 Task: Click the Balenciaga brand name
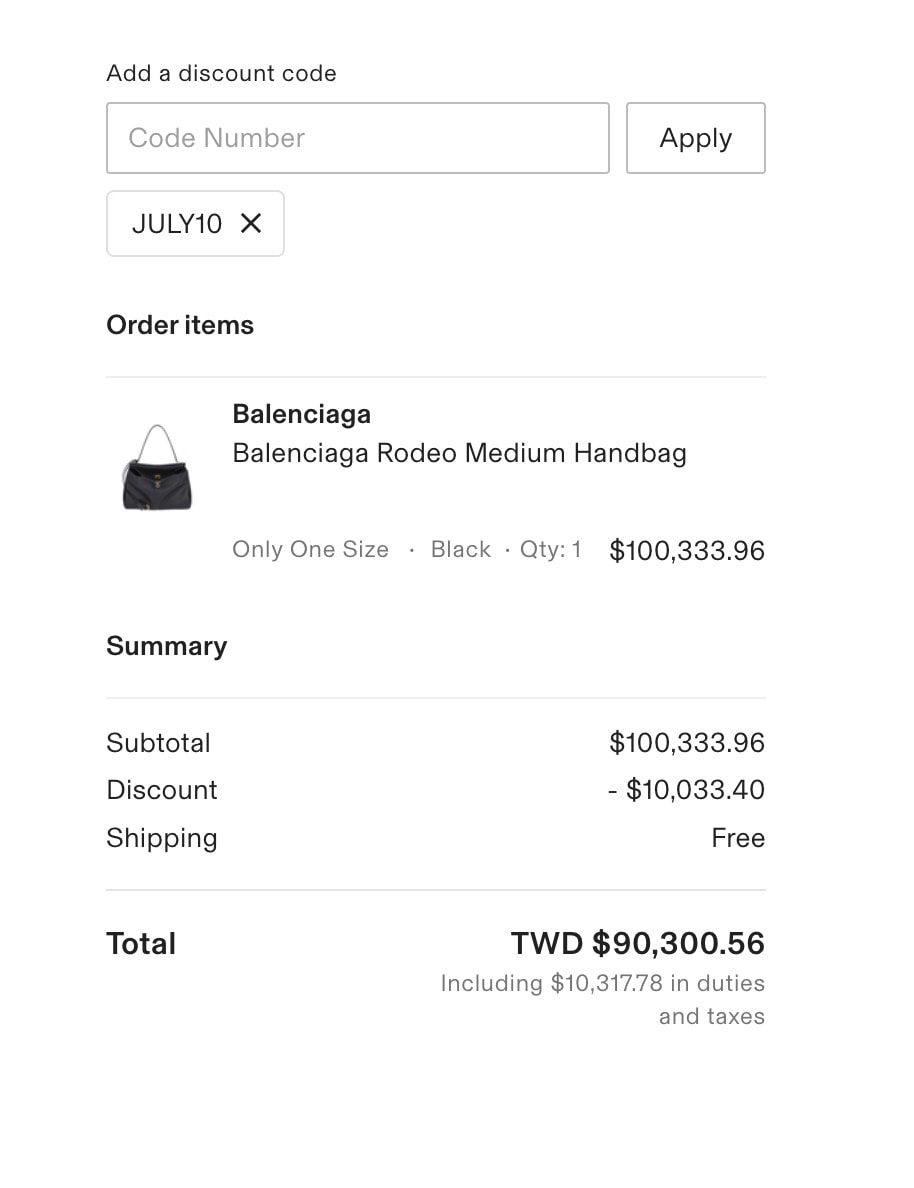point(302,414)
